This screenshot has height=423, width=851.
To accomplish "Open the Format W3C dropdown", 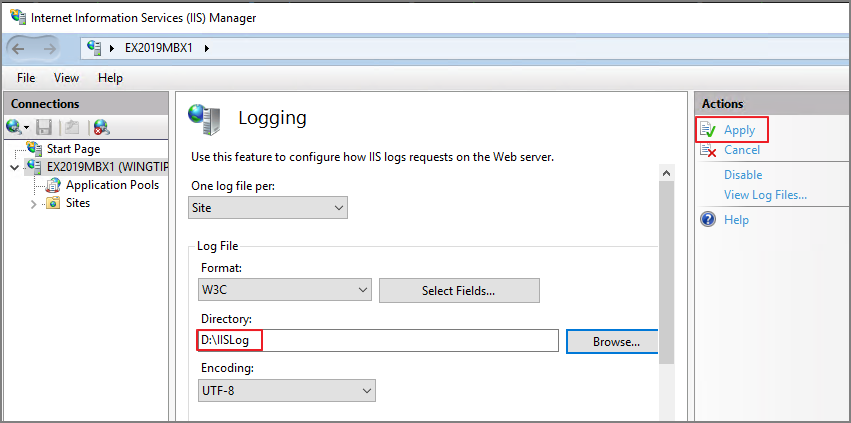I will point(285,290).
